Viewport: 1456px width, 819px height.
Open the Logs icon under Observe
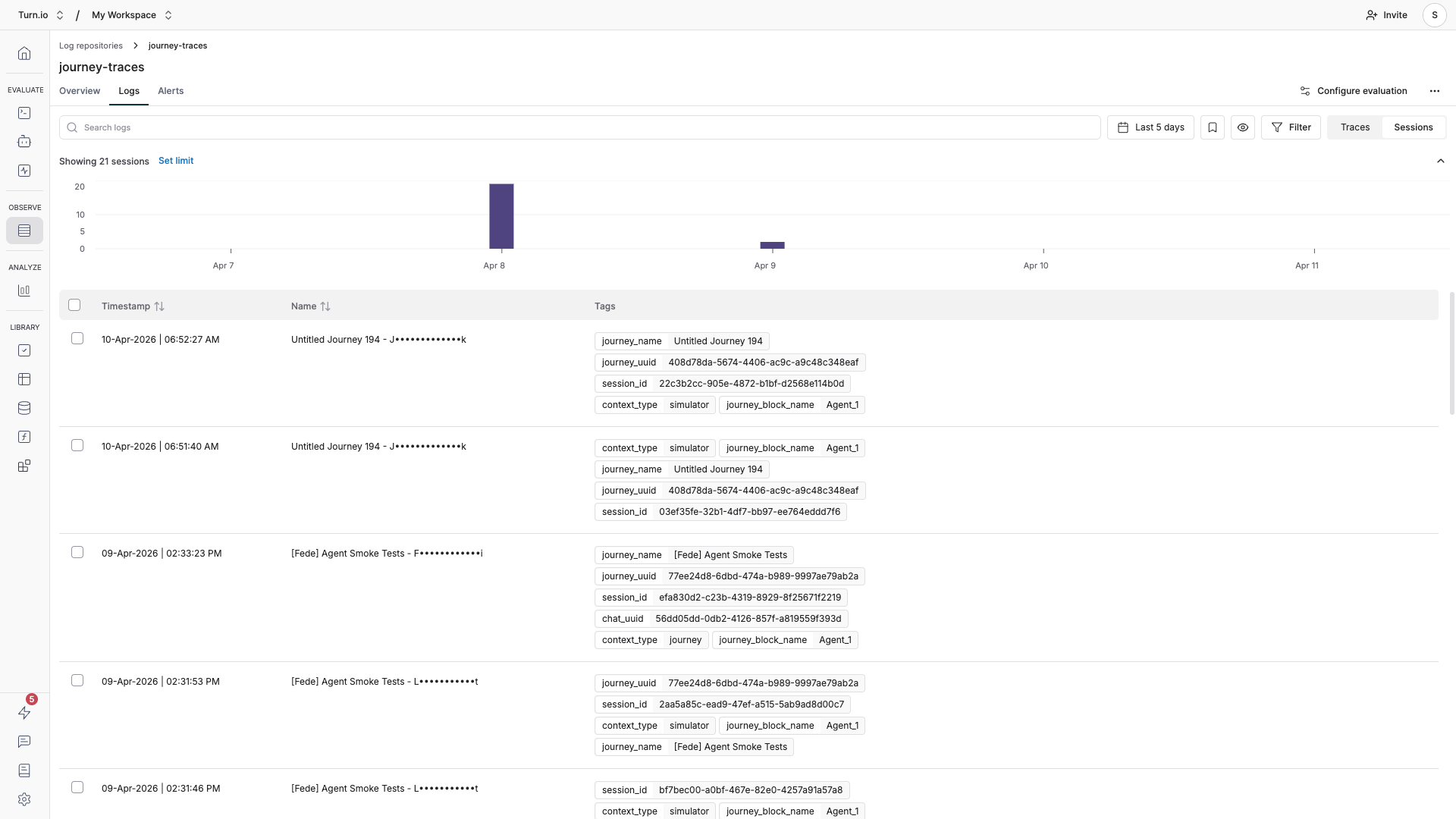coord(24,231)
